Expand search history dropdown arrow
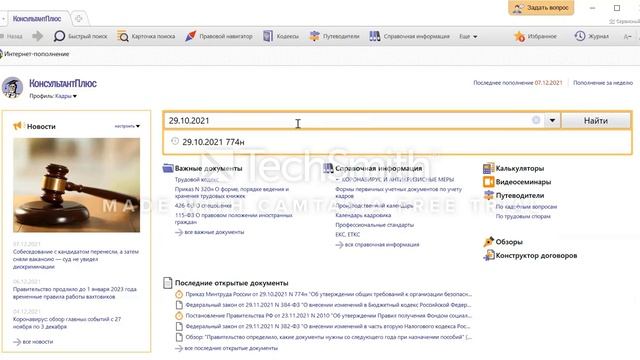 [x=552, y=120]
